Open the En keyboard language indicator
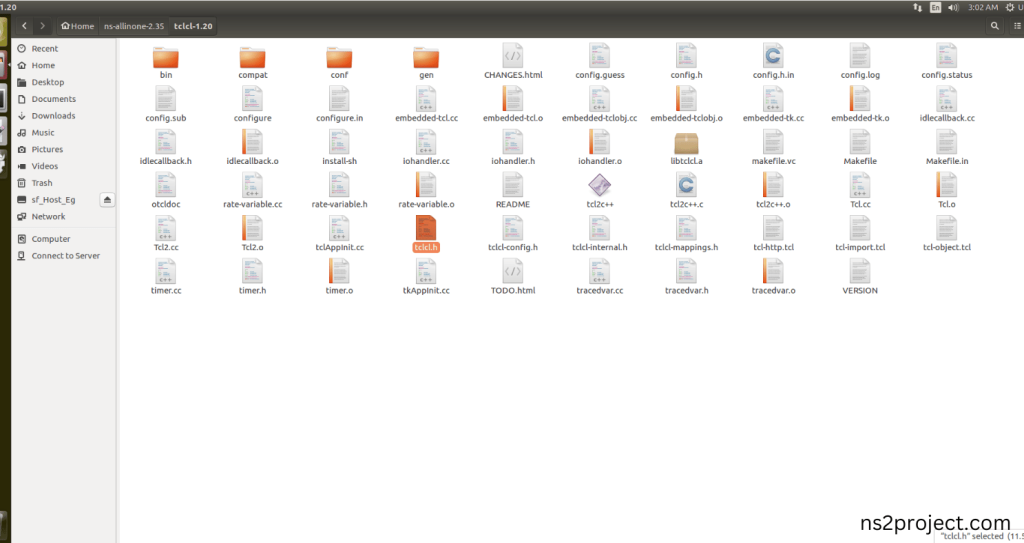Viewport: 1024px width, 543px height. (935, 7)
